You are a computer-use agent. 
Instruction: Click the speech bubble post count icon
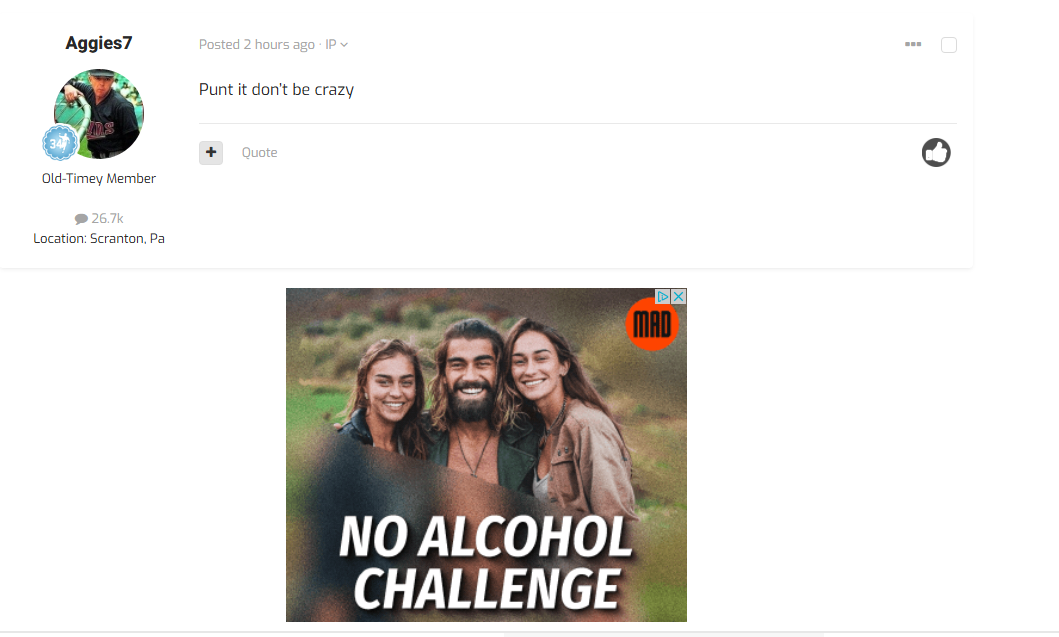(x=81, y=219)
